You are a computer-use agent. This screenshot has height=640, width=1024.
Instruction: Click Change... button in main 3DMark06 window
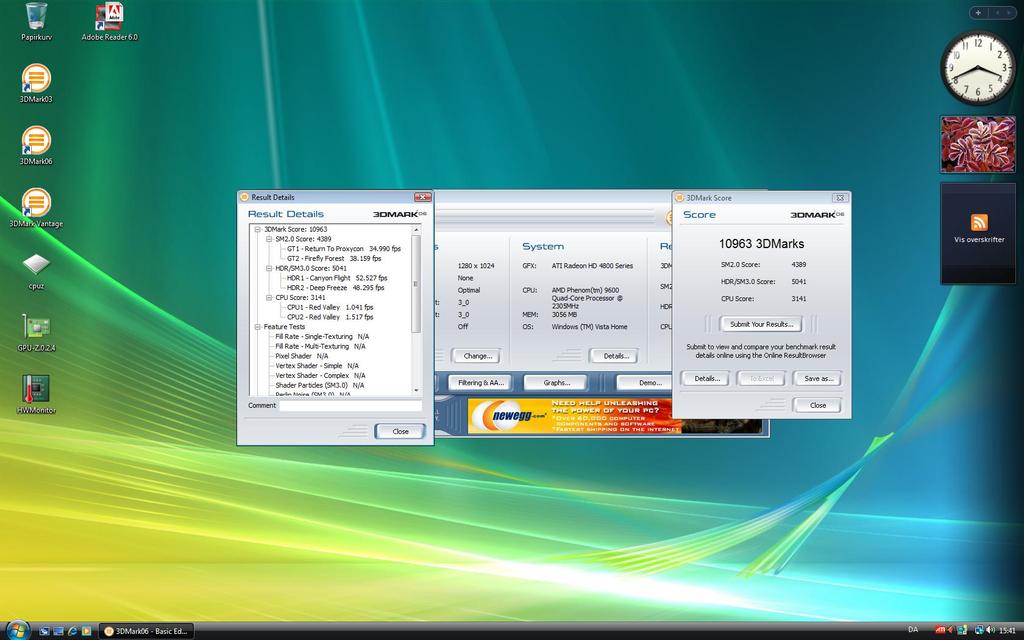pos(477,356)
